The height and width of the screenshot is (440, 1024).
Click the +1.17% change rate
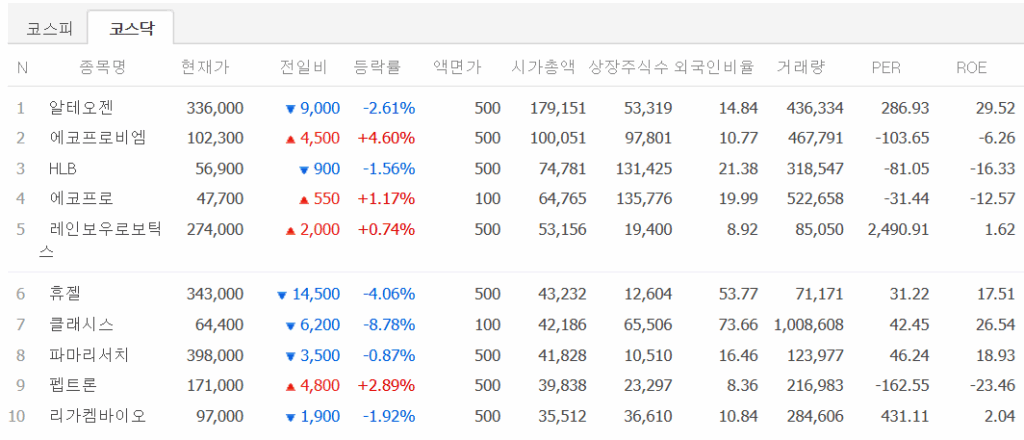pos(387,199)
